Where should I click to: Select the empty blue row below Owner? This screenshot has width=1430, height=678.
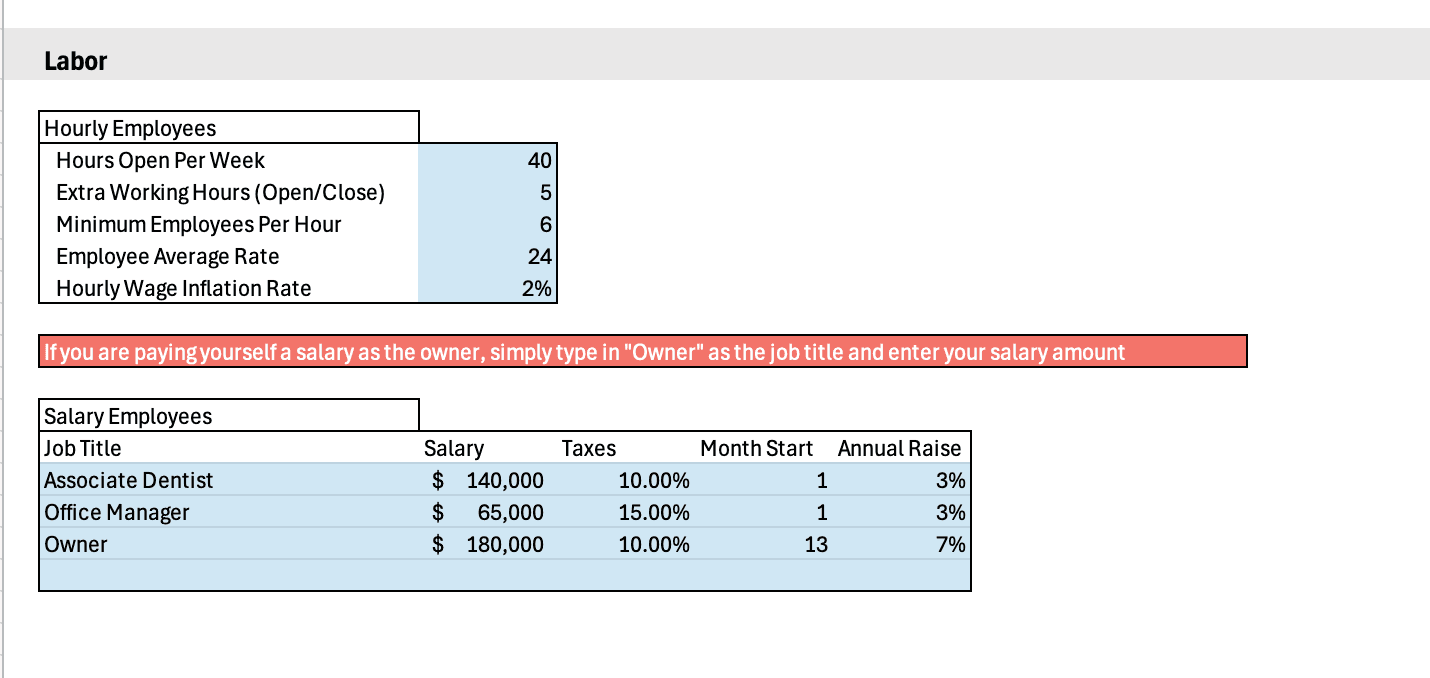(504, 575)
